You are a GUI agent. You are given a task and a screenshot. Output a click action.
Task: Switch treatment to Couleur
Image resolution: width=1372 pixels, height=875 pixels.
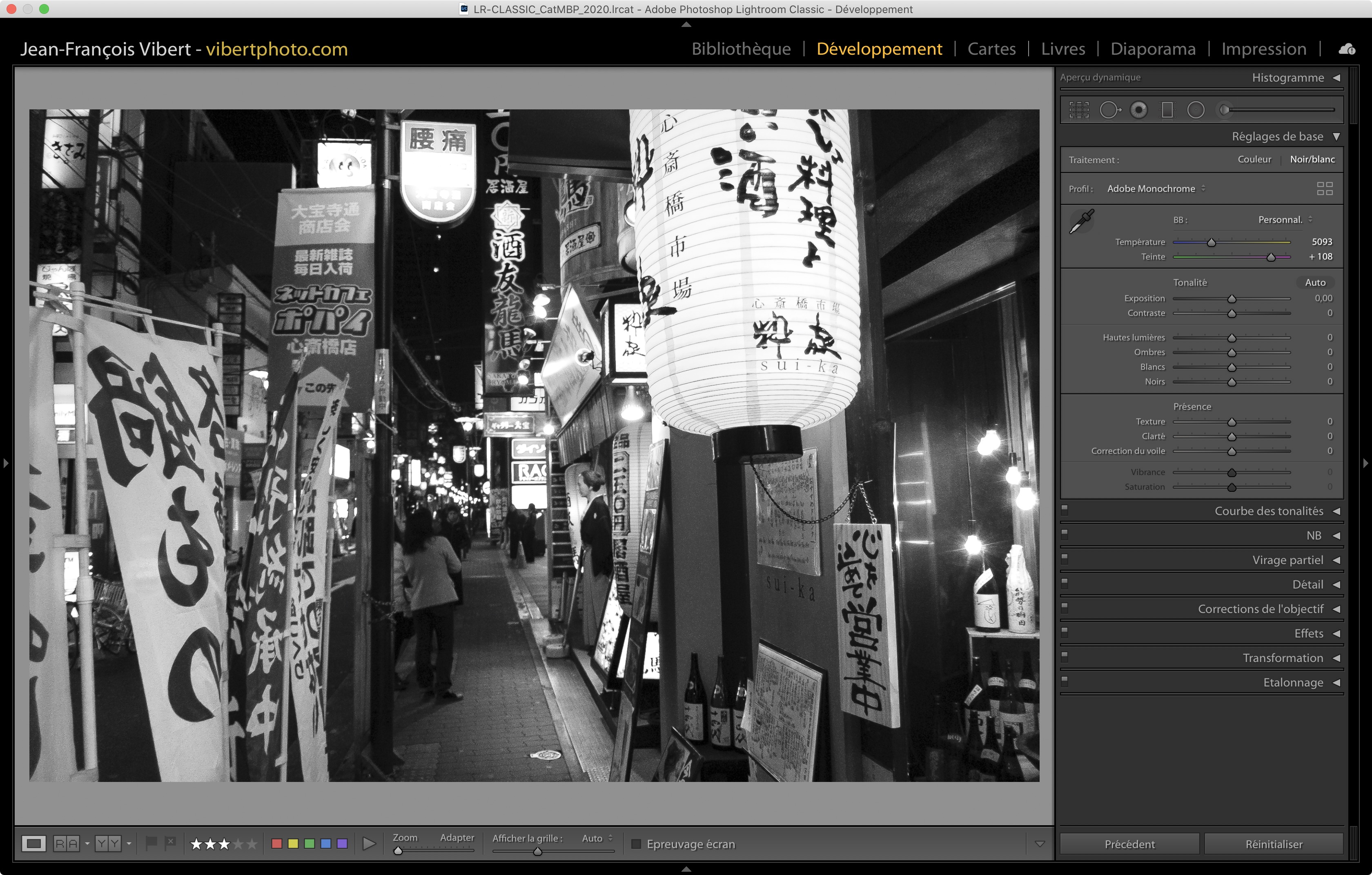click(1254, 160)
